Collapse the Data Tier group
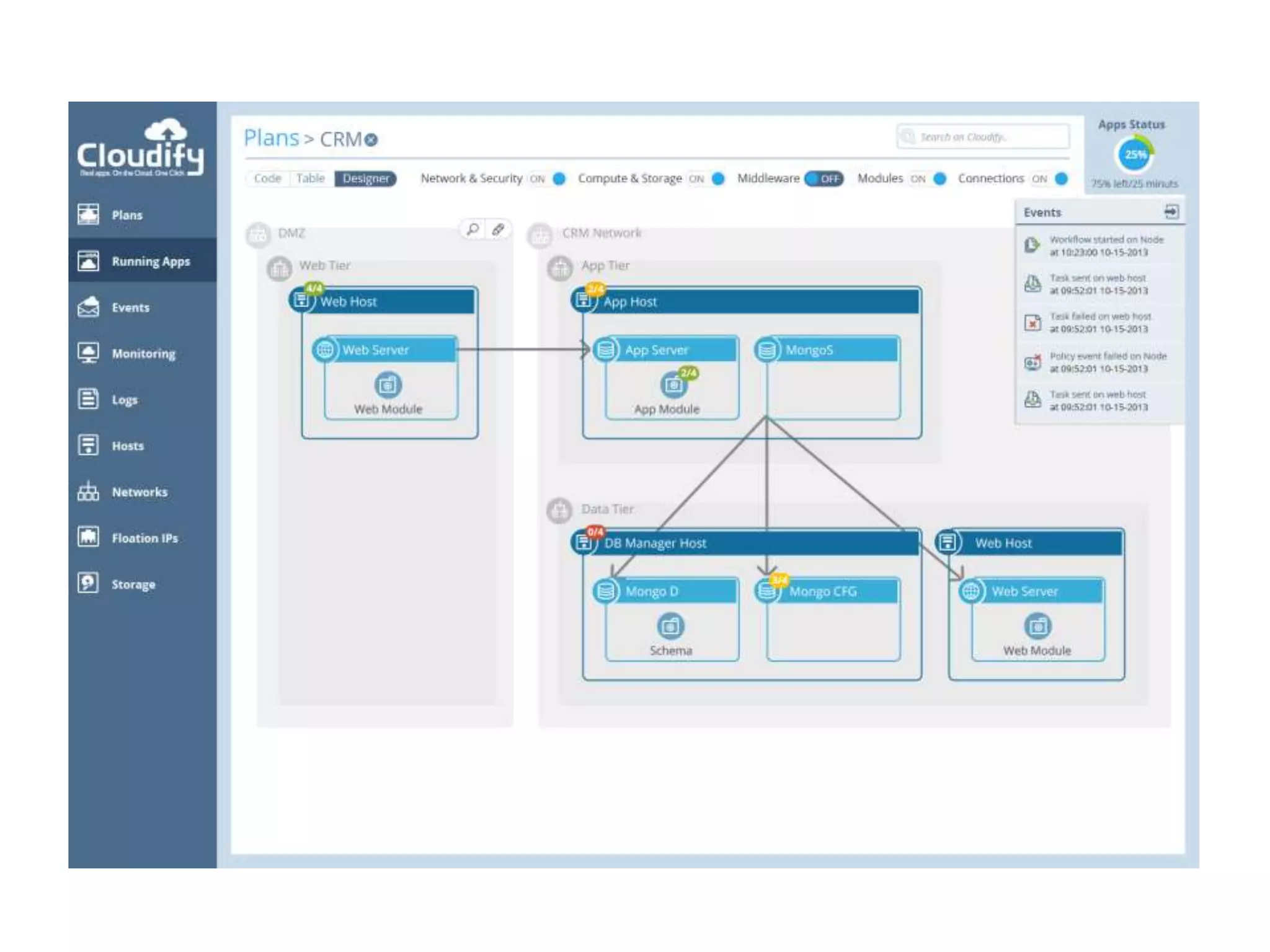Viewport: 1270px width, 952px height. point(559,510)
